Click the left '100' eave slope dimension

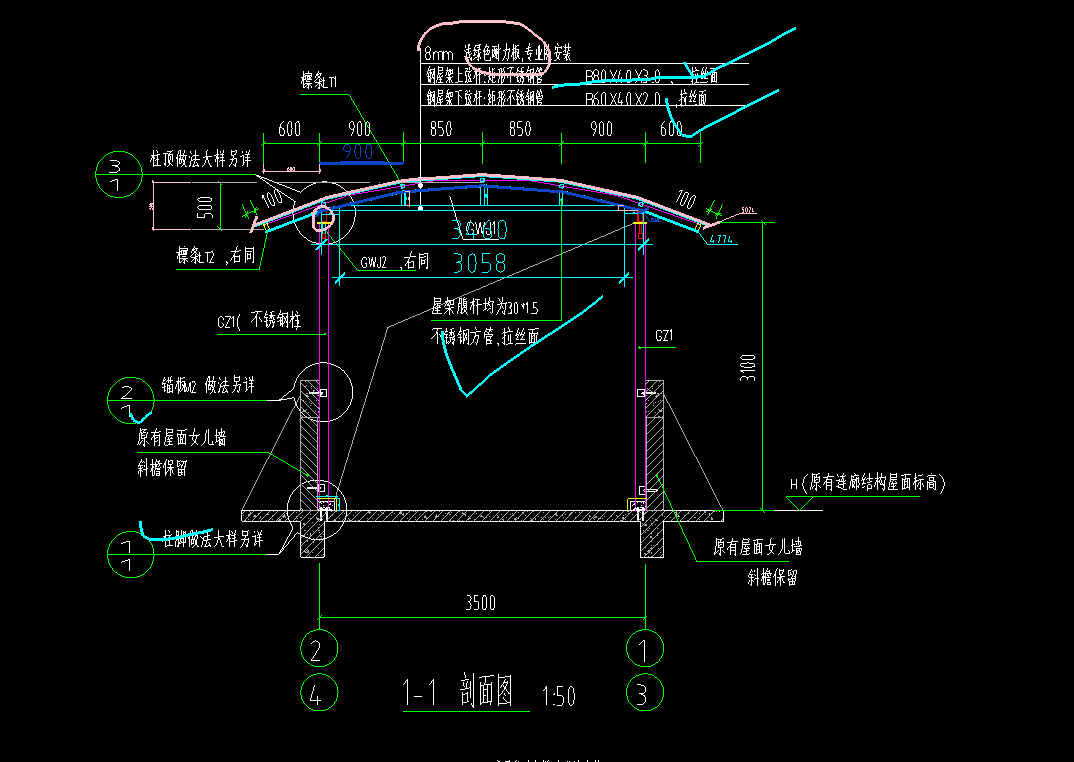coord(273,199)
